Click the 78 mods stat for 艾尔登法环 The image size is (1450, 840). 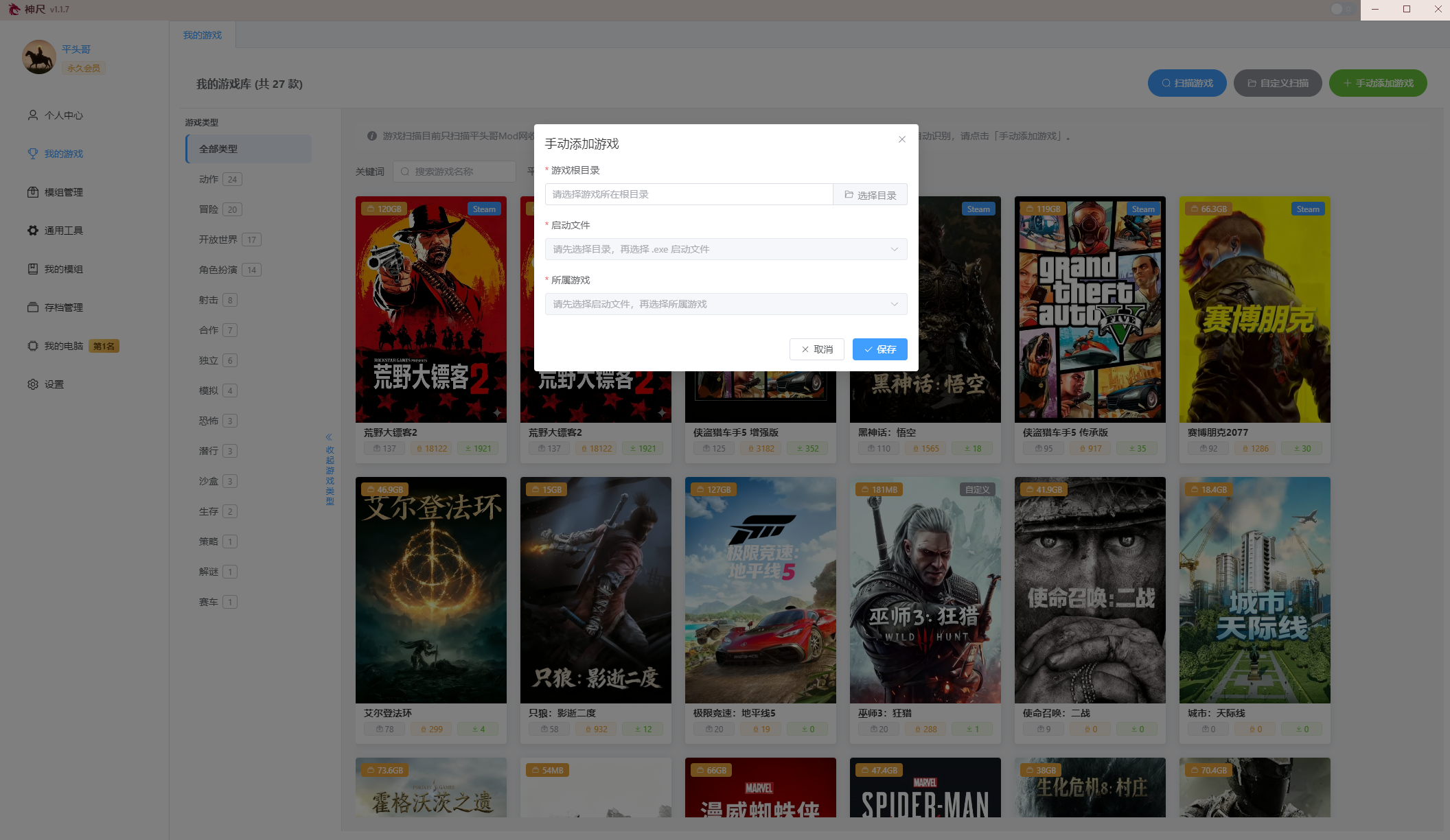[x=384, y=730]
